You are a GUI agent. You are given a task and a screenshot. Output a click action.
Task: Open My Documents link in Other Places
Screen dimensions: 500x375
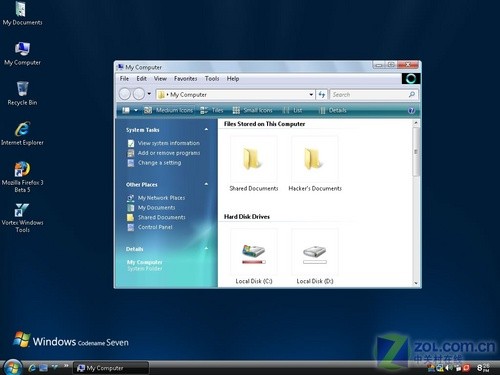[x=151, y=207]
